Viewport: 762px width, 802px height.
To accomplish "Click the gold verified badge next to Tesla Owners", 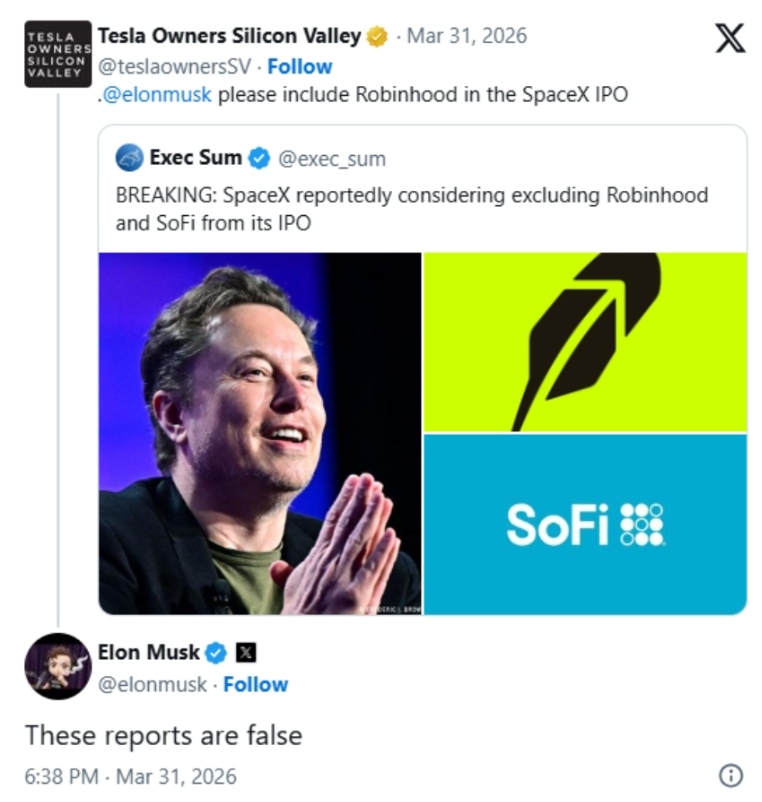I will (x=375, y=35).
